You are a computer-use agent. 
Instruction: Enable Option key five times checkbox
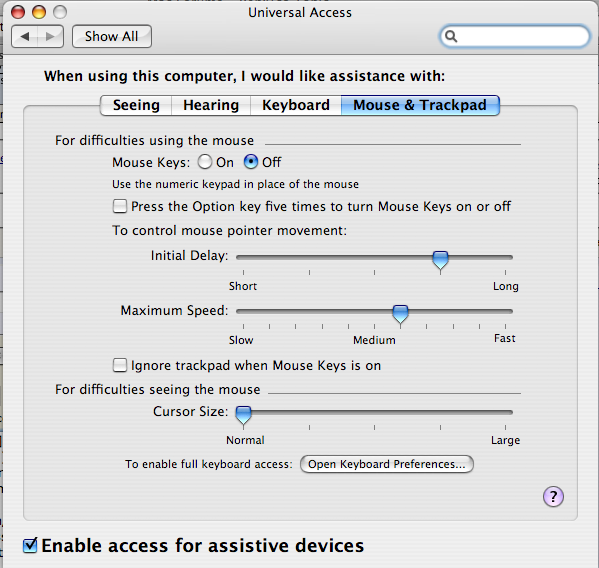pos(120,206)
